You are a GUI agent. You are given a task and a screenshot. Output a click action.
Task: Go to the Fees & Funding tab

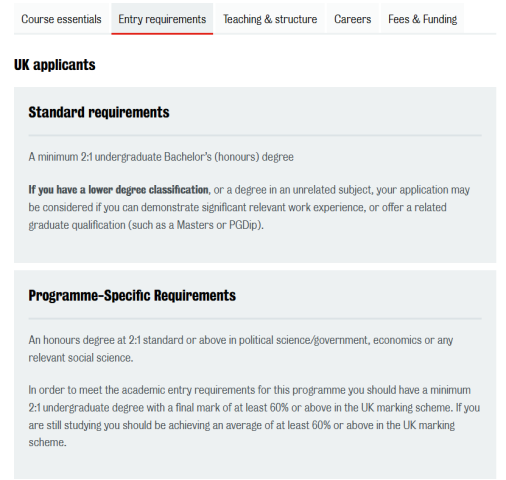[x=422, y=19]
